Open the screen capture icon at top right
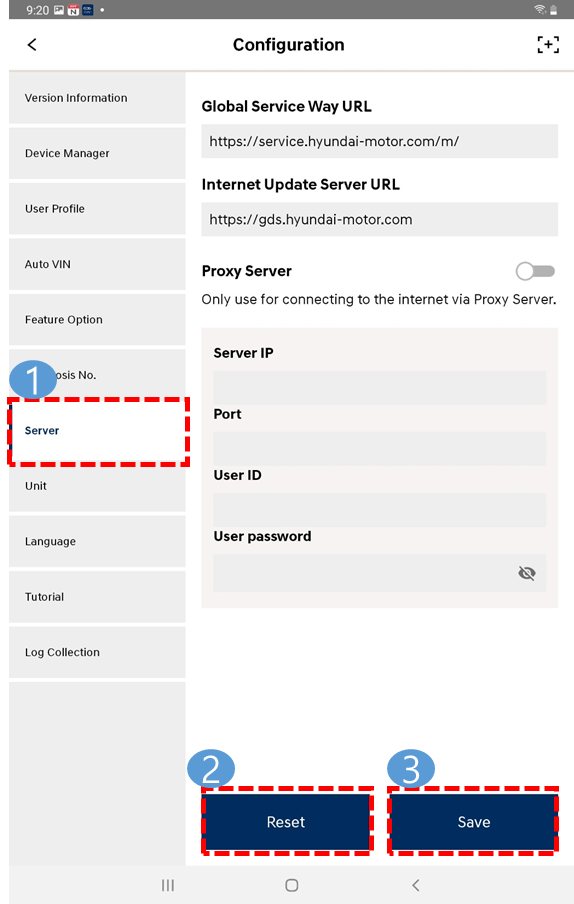Screen dimensions: 574x904 point(547,44)
